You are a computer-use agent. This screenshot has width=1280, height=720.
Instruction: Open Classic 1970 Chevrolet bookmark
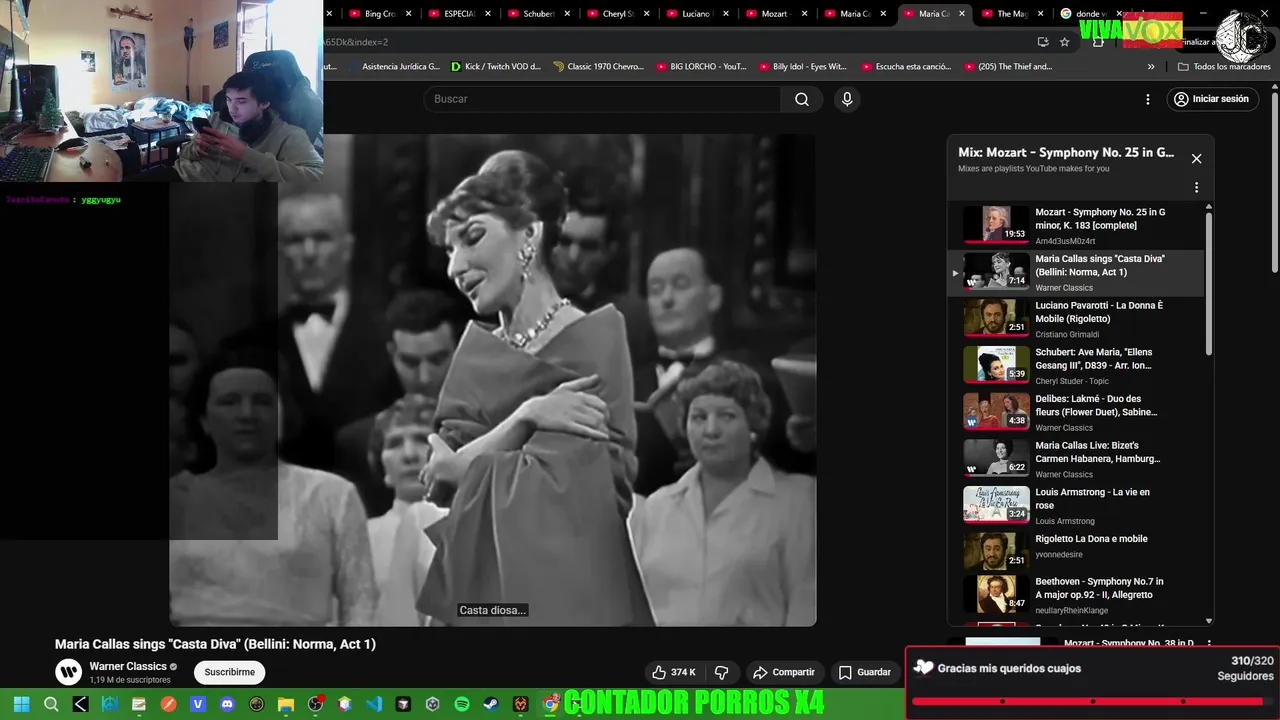[598, 67]
